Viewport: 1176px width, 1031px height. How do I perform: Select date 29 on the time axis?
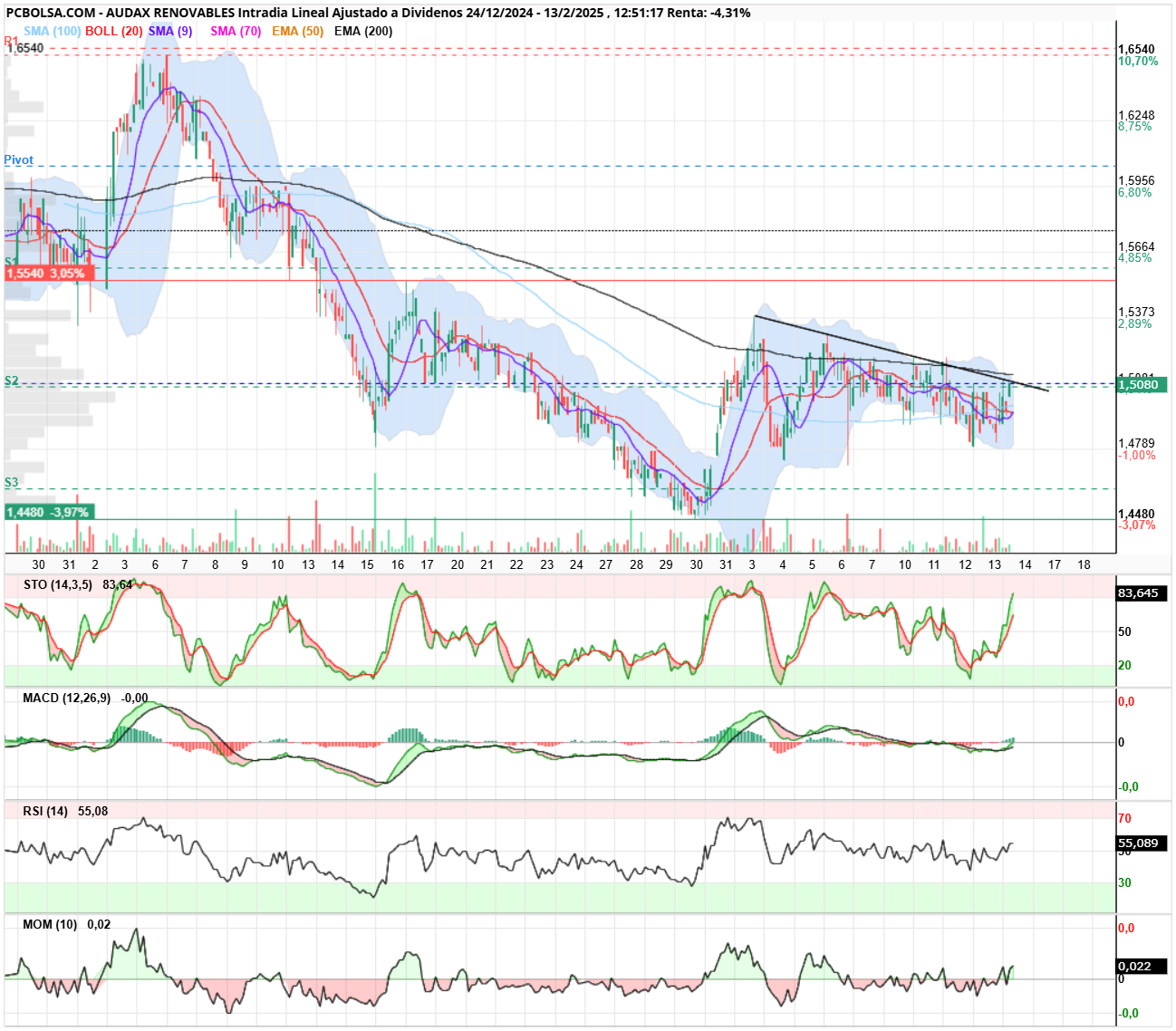pyautogui.click(x=666, y=564)
